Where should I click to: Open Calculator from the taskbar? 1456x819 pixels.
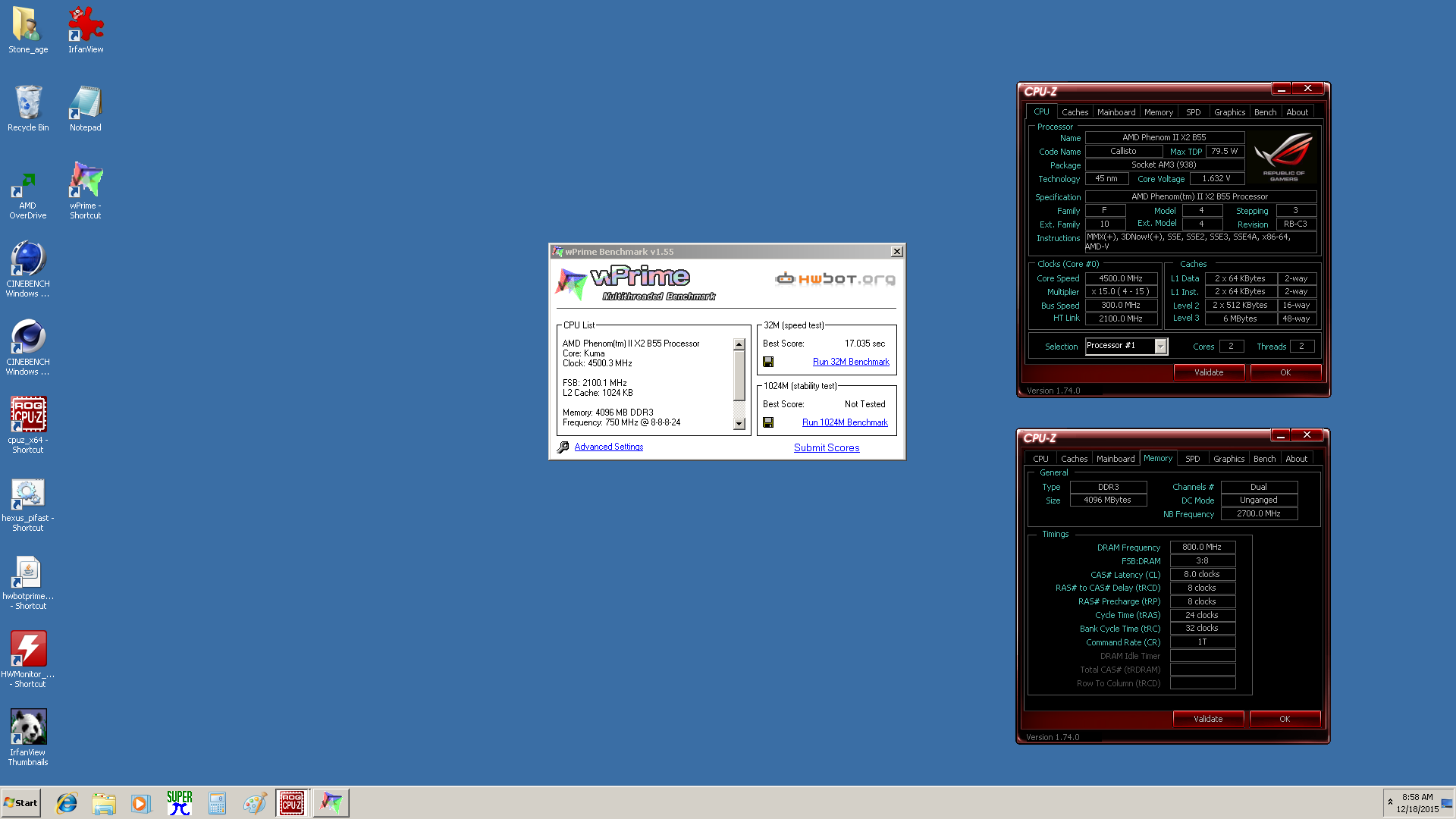[x=217, y=803]
